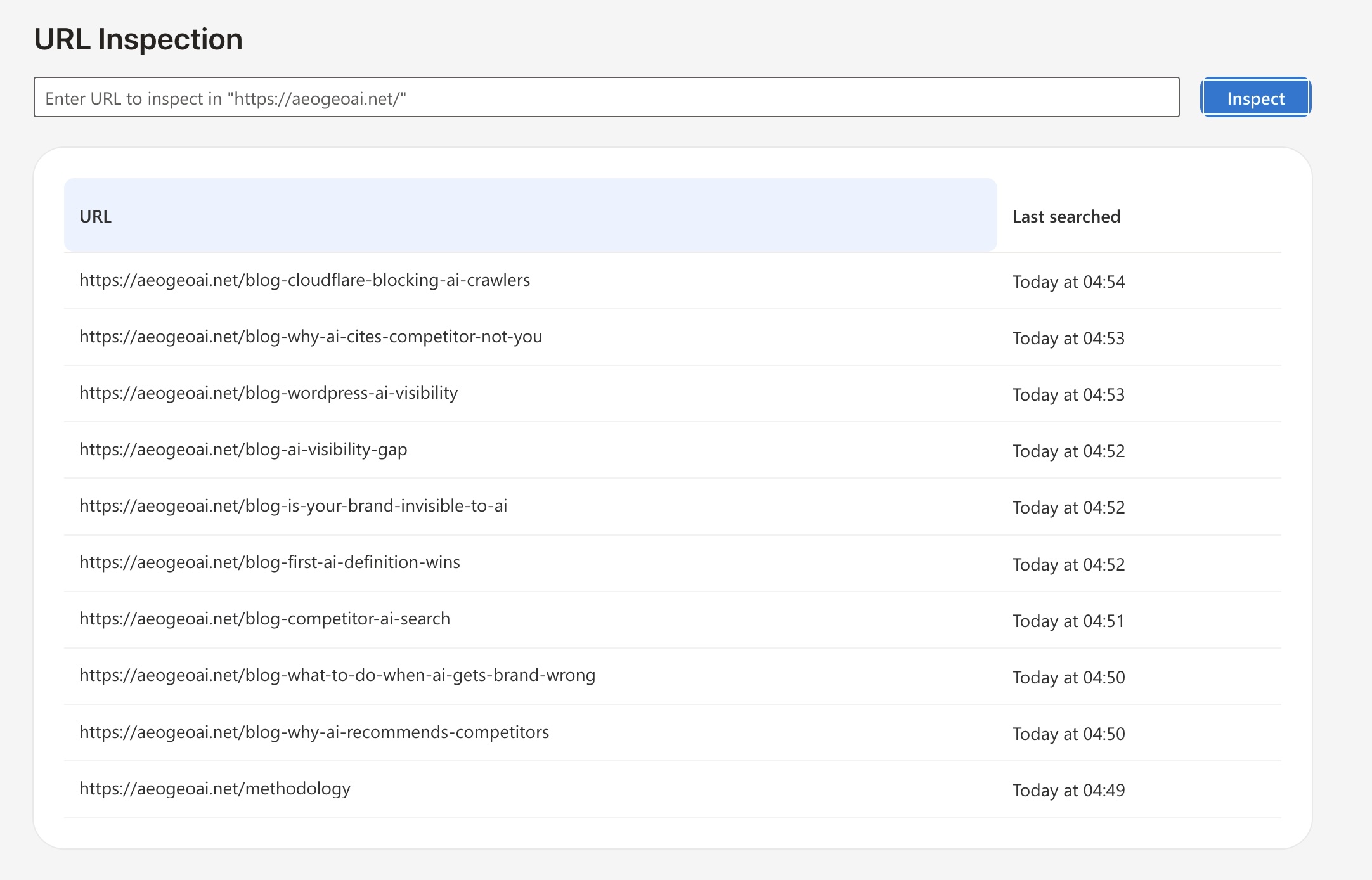Open blog-why-ai-cites-competitor-not-you URL

311,337
